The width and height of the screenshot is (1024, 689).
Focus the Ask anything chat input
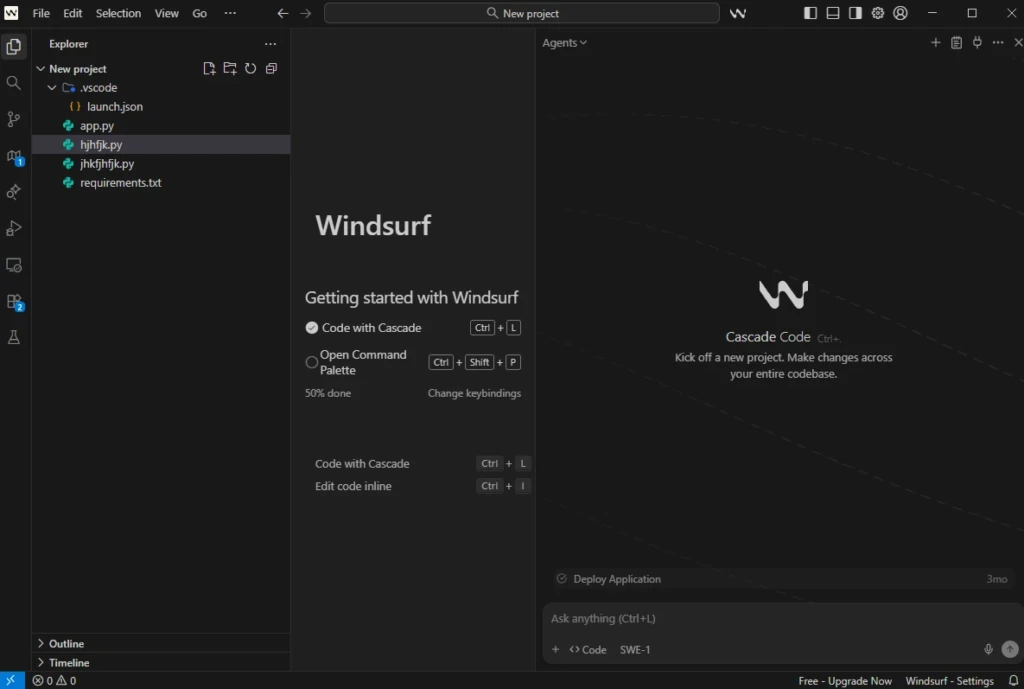pyautogui.click(x=782, y=618)
